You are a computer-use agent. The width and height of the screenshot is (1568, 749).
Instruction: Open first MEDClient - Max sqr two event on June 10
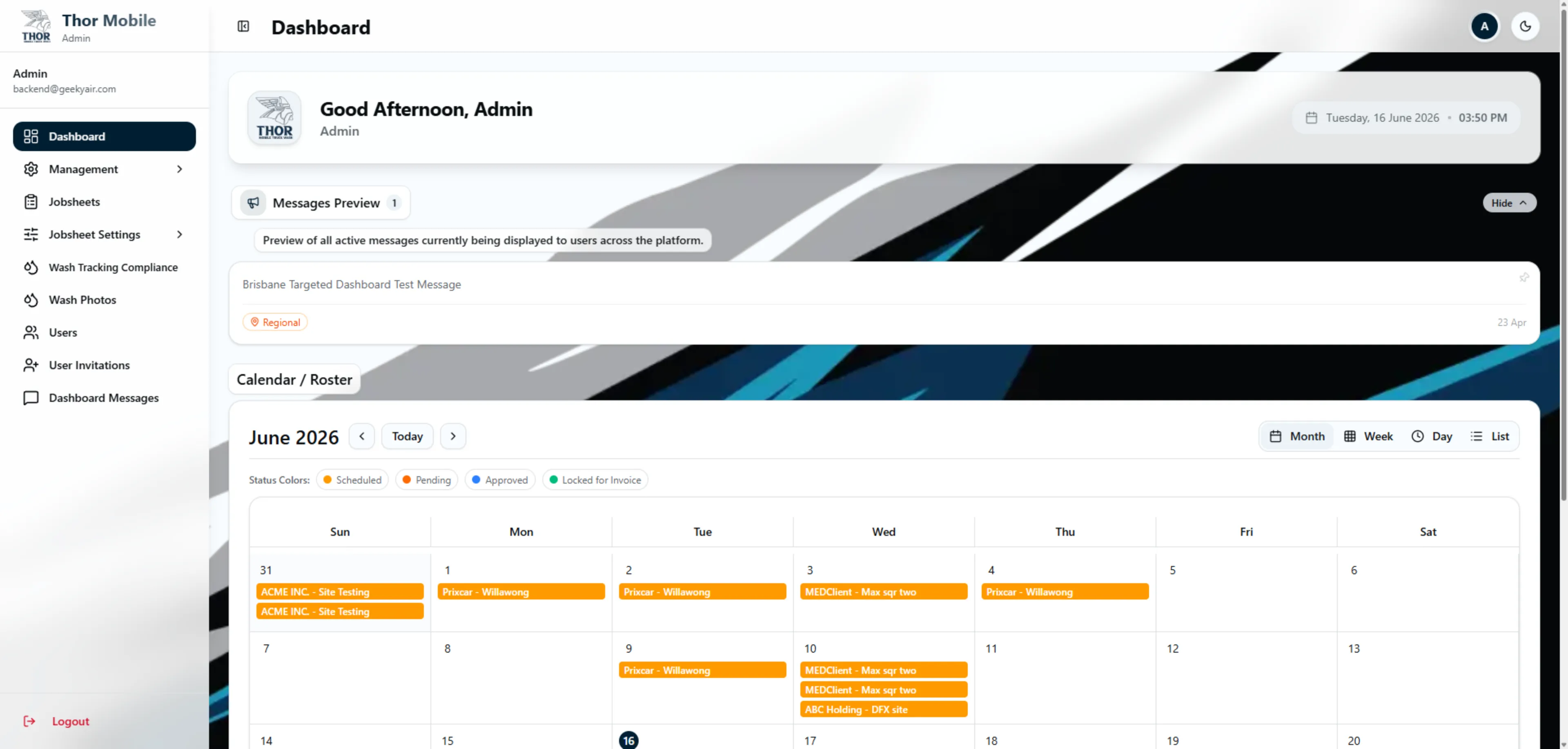(884, 671)
